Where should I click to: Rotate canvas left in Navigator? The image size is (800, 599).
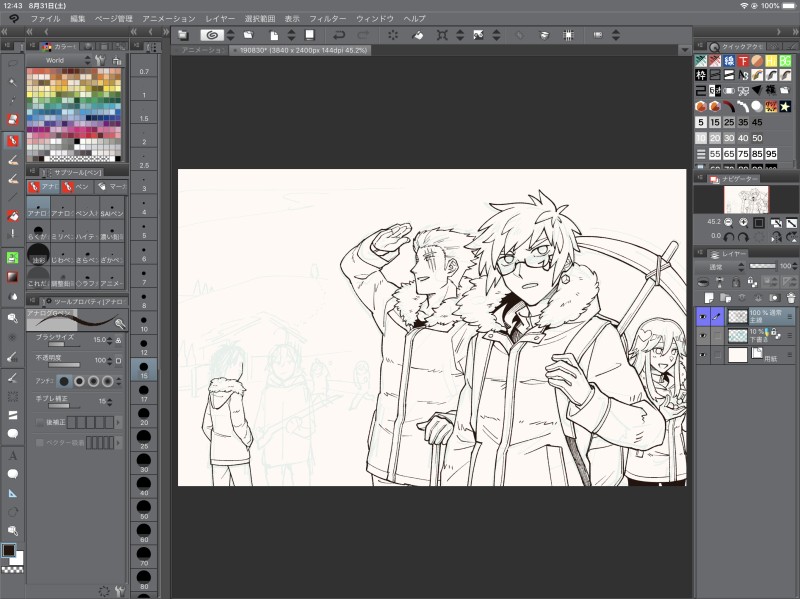click(729, 237)
